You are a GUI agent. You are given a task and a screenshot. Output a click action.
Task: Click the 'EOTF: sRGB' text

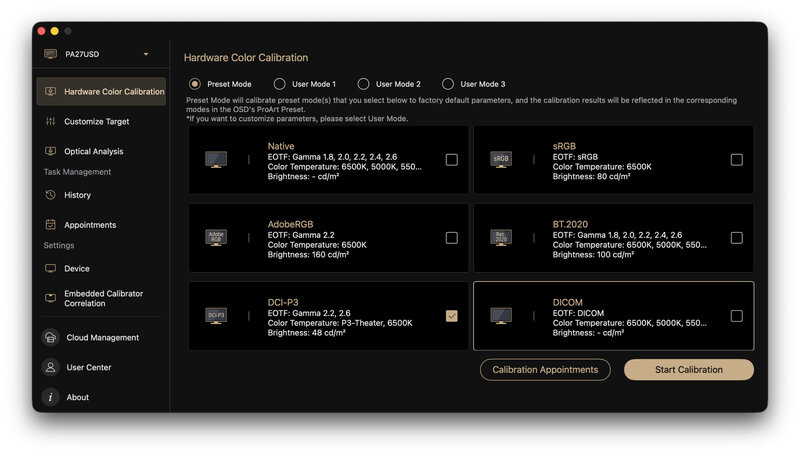(x=575, y=157)
